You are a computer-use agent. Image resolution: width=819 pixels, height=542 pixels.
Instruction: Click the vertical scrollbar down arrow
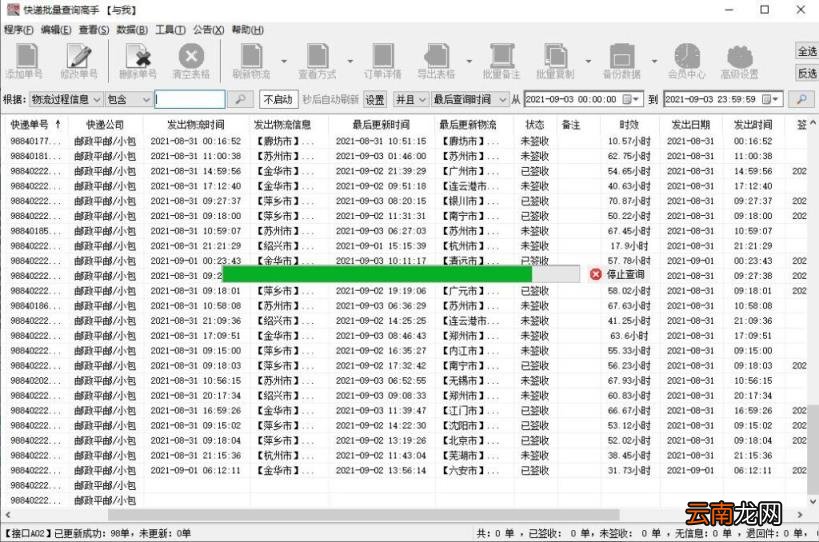pyautogui.click(x=813, y=501)
